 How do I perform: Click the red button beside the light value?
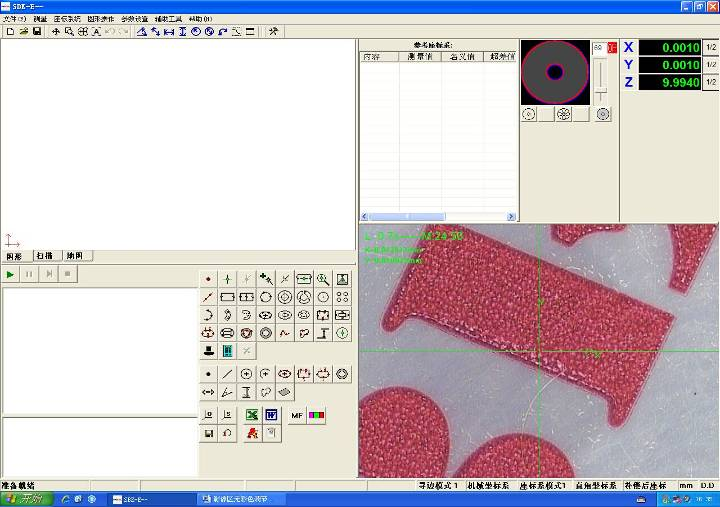click(x=612, y=48)
